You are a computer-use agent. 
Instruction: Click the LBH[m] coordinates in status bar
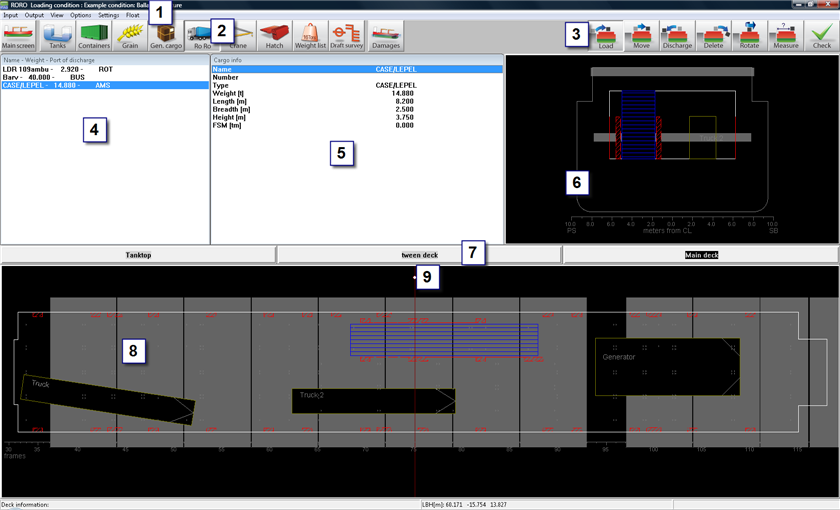click(x=464, y=505)
